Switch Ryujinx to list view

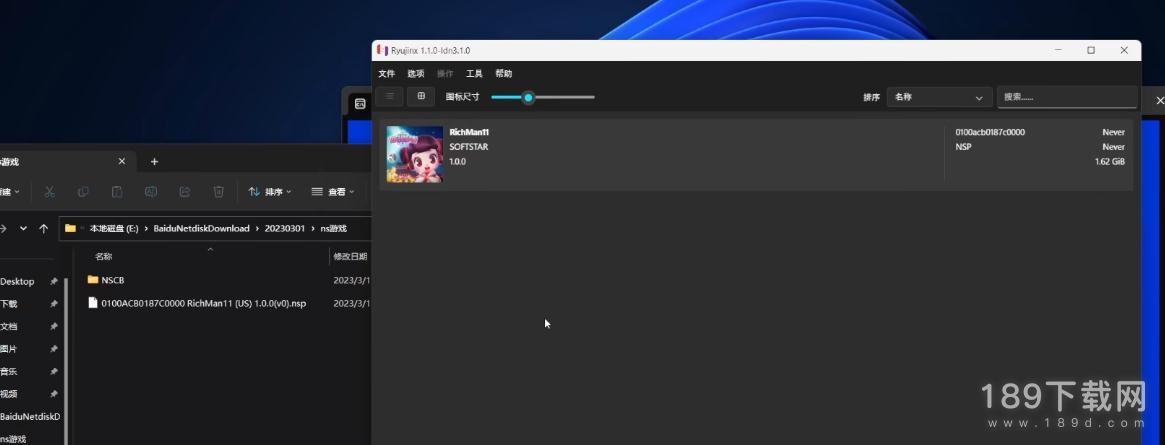point(389,96)
